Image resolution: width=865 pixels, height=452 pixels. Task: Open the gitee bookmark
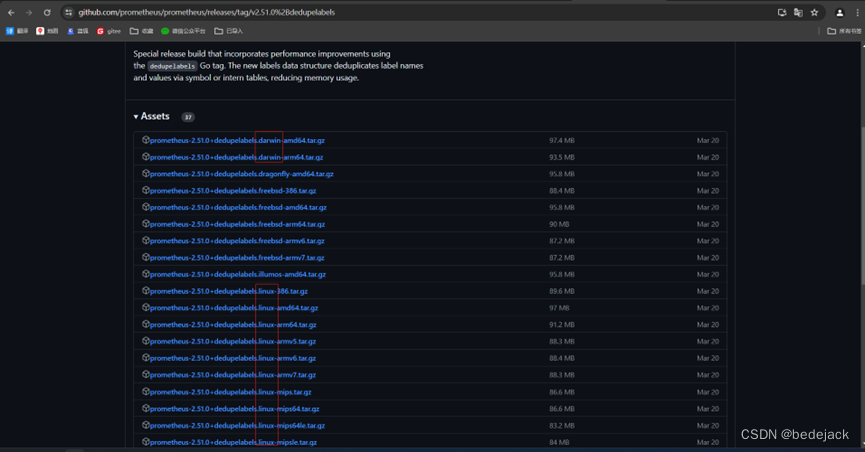pos(109,31)
